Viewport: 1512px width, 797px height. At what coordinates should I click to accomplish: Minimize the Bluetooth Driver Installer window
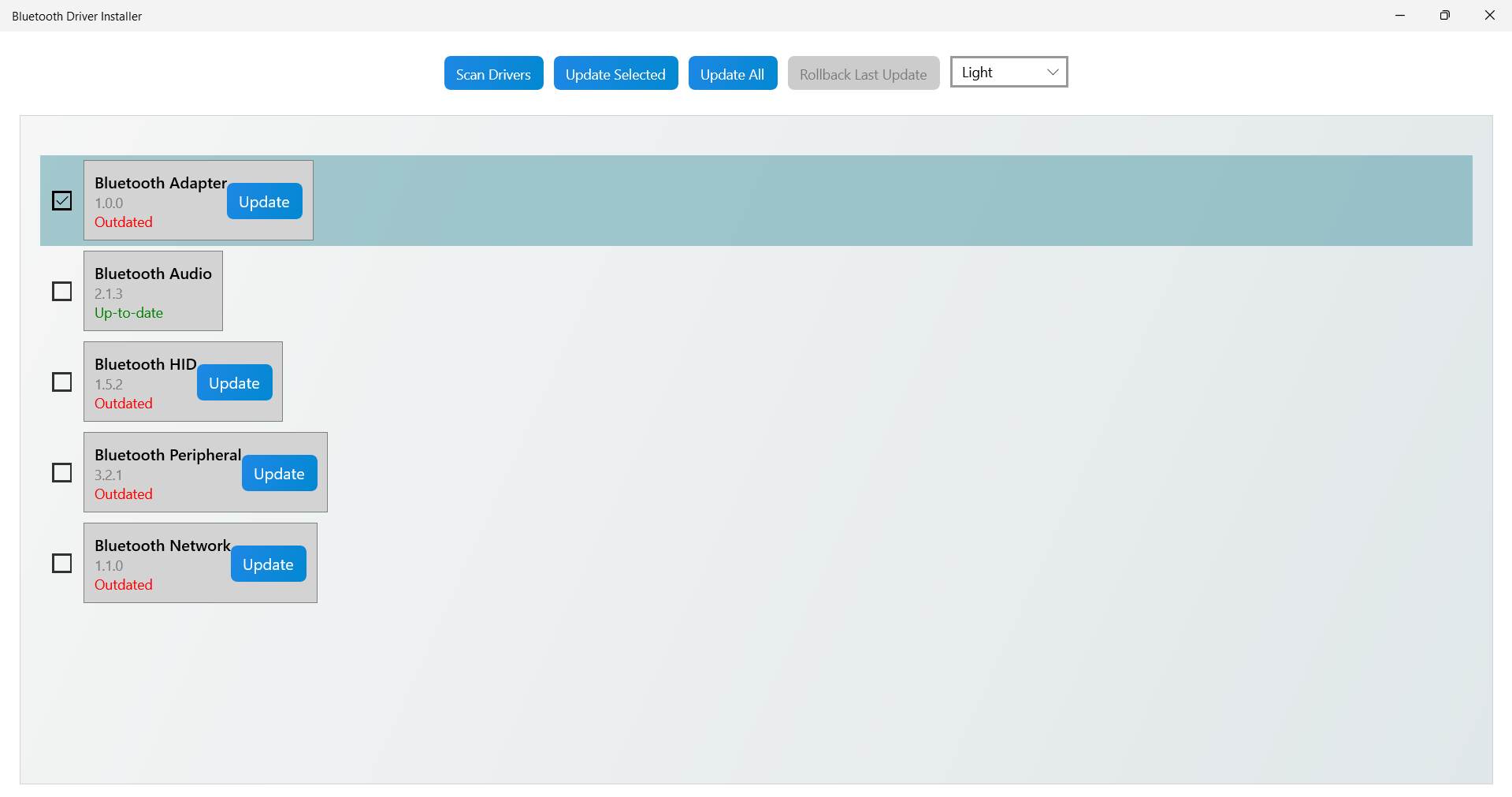point(1399,15)
